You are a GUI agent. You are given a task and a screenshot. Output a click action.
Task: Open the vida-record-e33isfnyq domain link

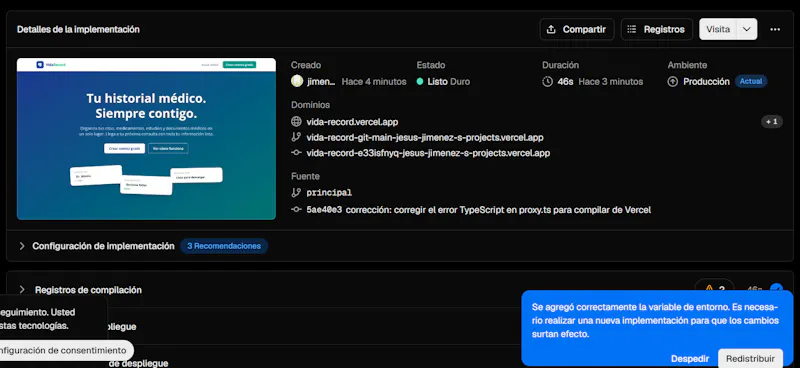click(428, 153)
